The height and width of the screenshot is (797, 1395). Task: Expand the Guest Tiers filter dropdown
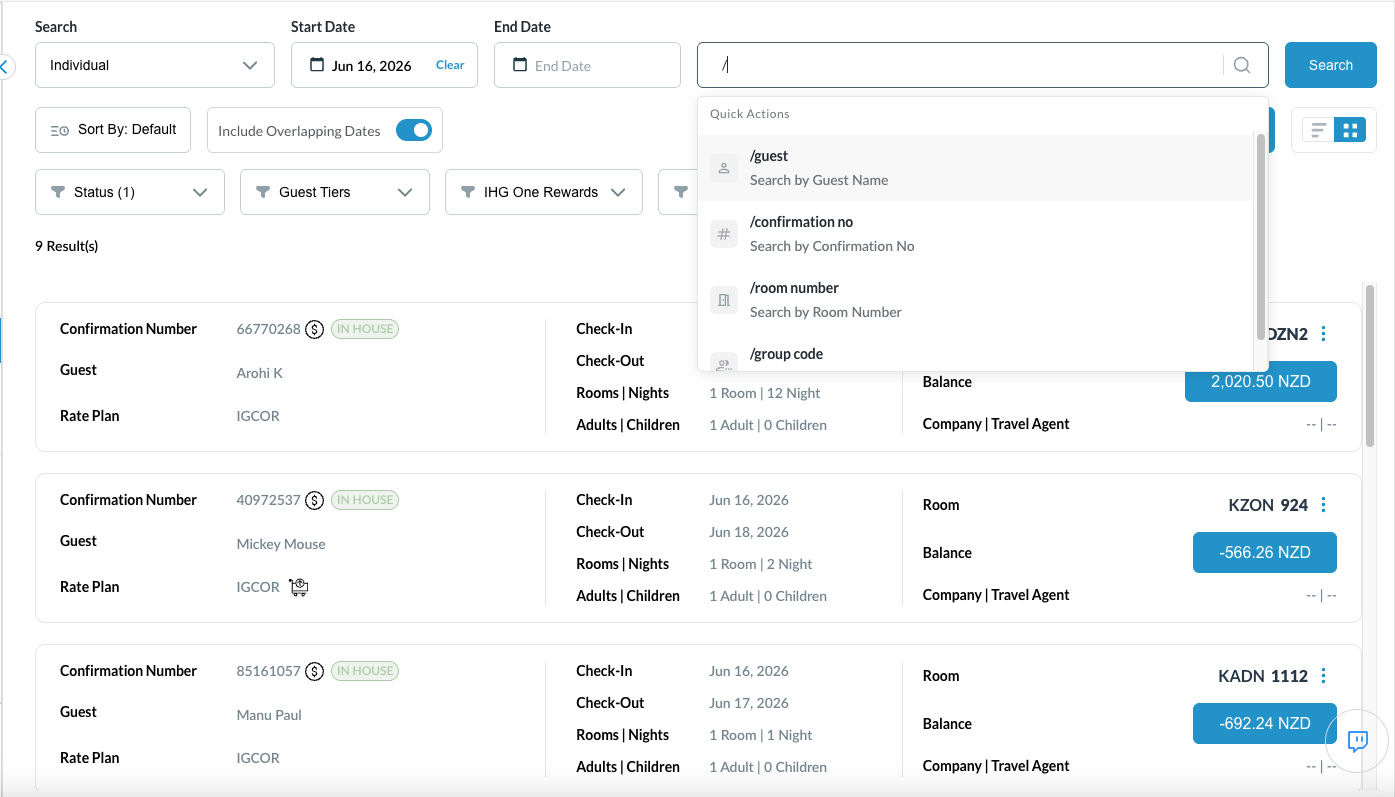click(x=335, y=192)
